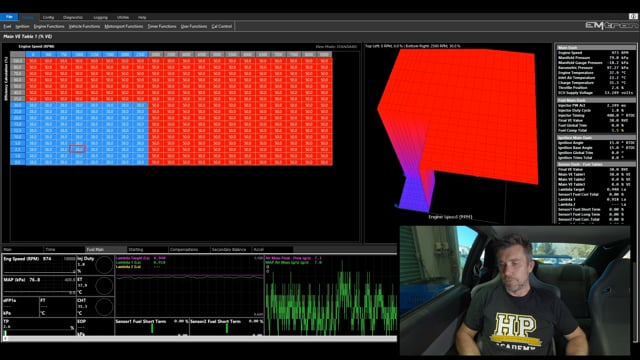Switch to the Main dashboard tab
Screen dimensions: 640x360
22,249
